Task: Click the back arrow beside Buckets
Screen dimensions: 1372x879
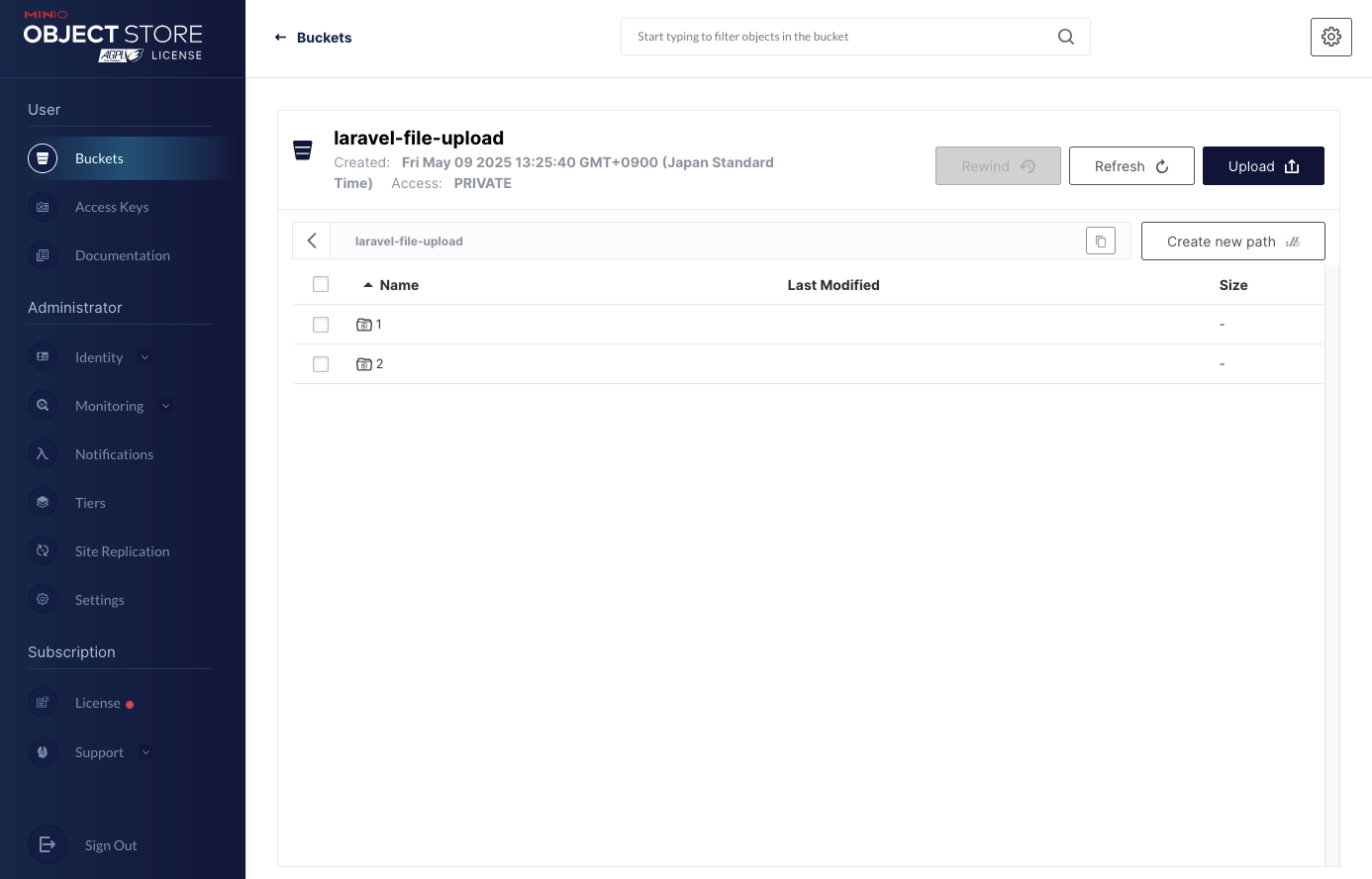Action: click(x=280, y=38)
